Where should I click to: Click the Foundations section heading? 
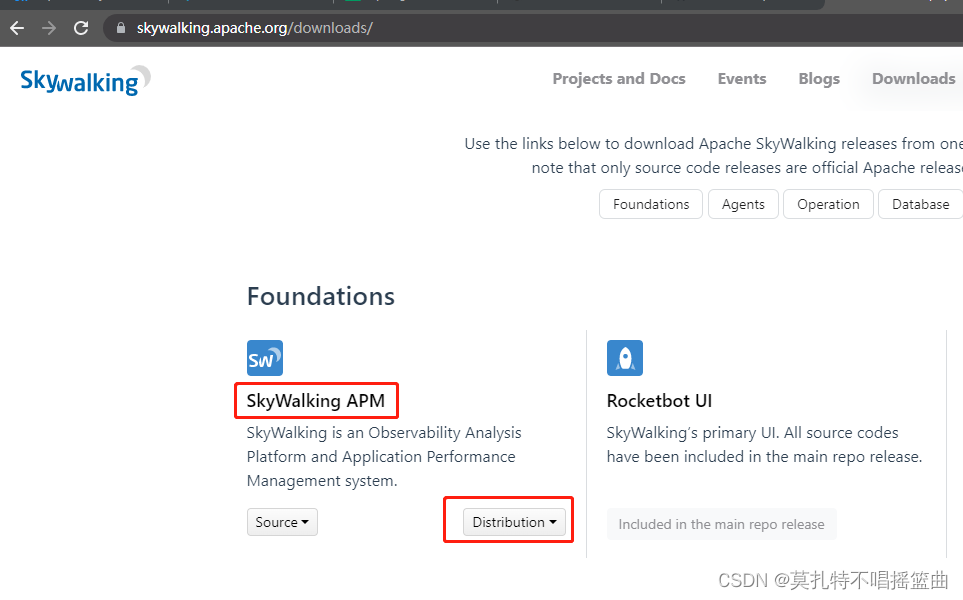click(321, 296)
